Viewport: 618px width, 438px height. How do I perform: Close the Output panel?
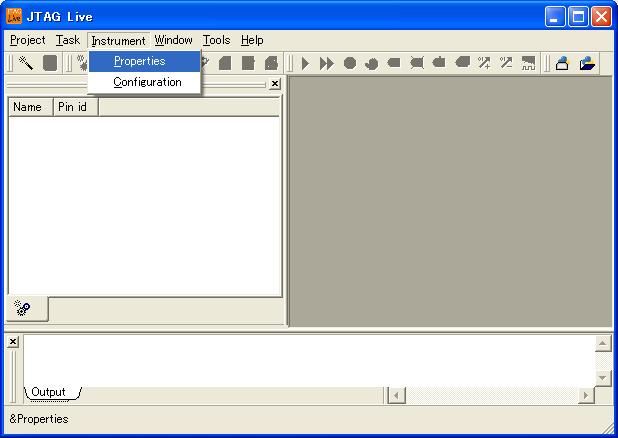13,341
